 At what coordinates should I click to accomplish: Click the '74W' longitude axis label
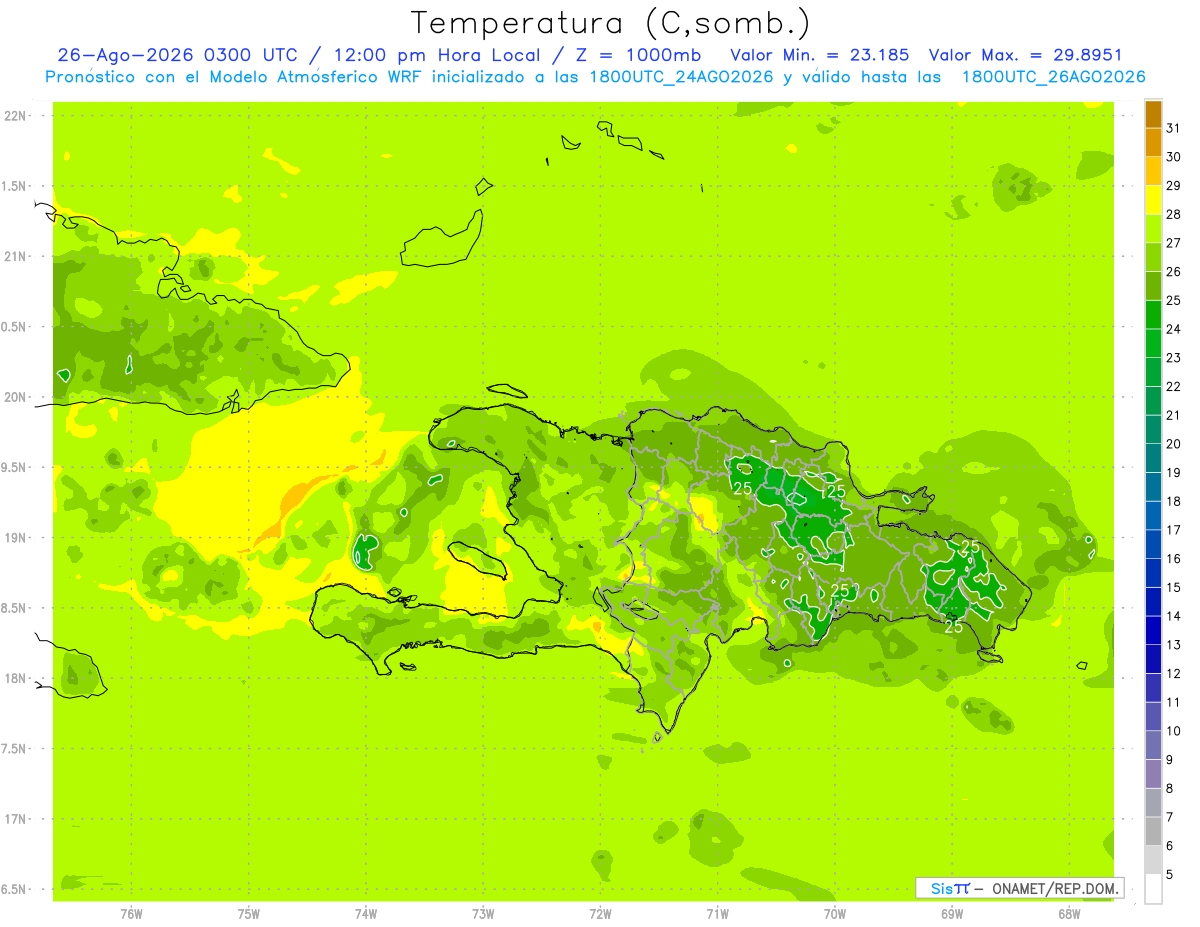pyautogui.click(x=366, y=913)
